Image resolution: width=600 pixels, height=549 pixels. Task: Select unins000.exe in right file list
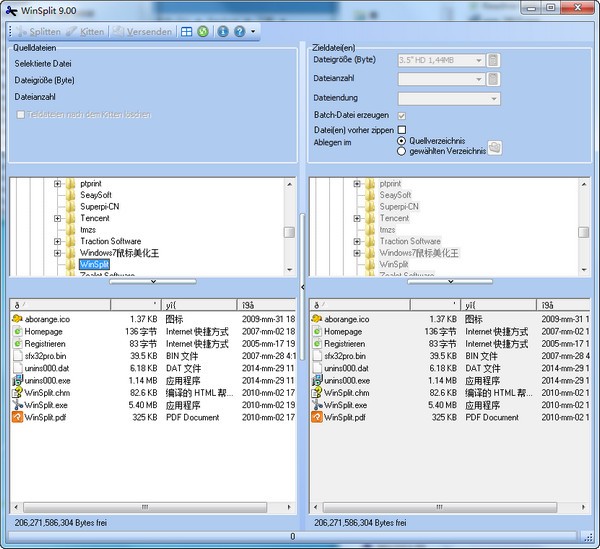(347, 380)
